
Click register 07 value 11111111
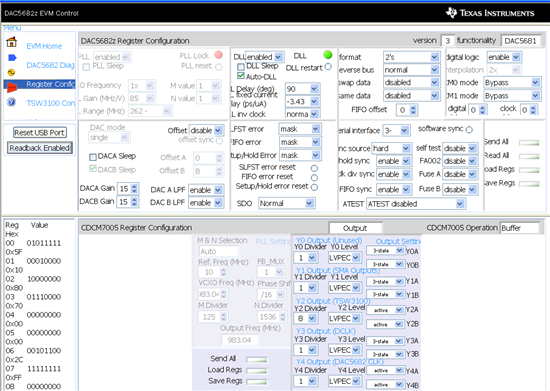(44, 369)
